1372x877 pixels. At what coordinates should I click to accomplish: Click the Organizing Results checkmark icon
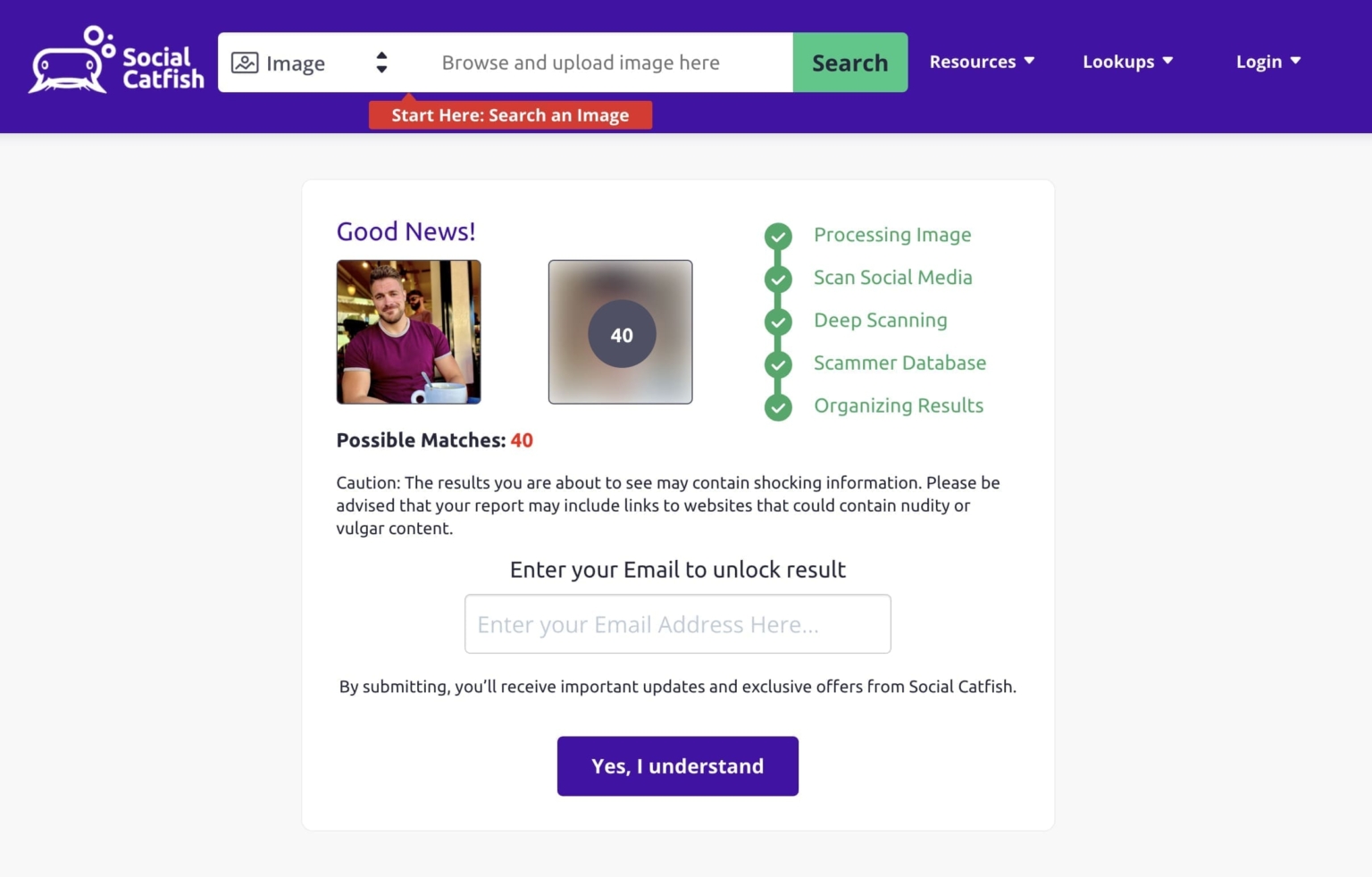[778, 407]
